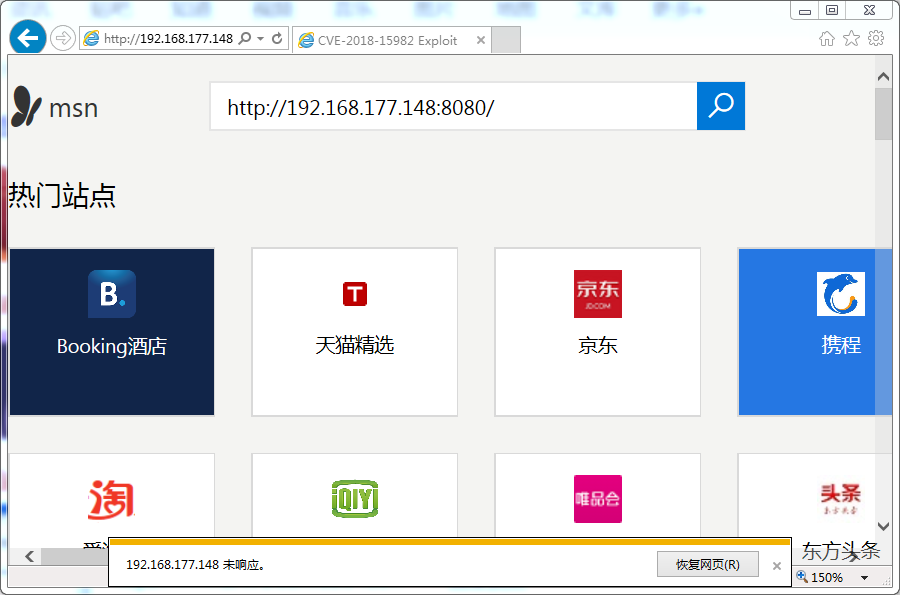Open the address bar autocomplete dropdown arrow
Viewport: 900px width, 595px height.
(x=261, y=38)
